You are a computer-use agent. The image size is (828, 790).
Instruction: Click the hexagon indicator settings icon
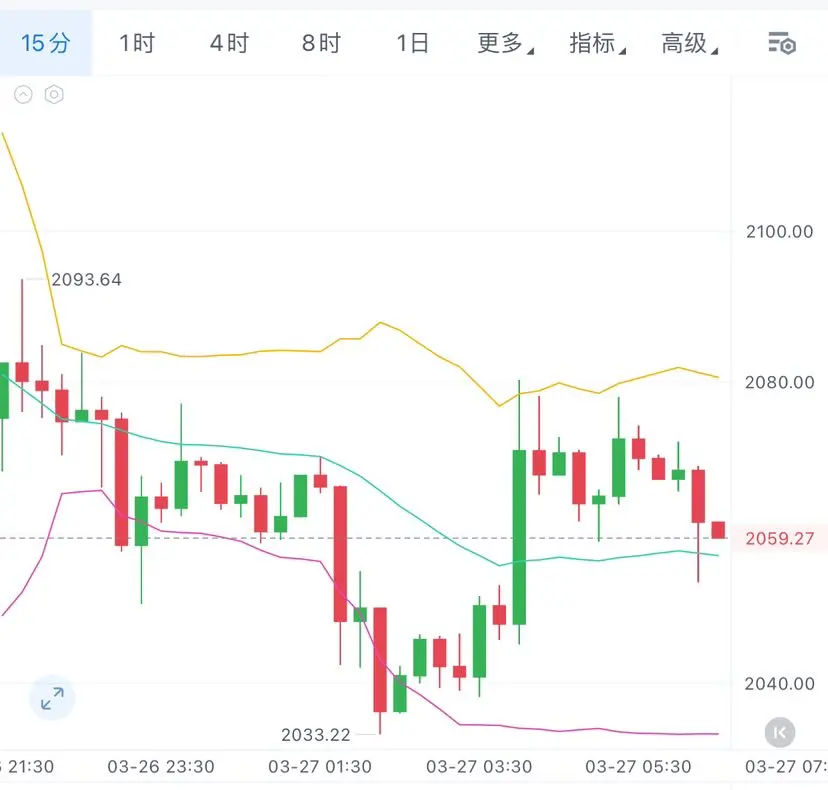coord(55,95)
